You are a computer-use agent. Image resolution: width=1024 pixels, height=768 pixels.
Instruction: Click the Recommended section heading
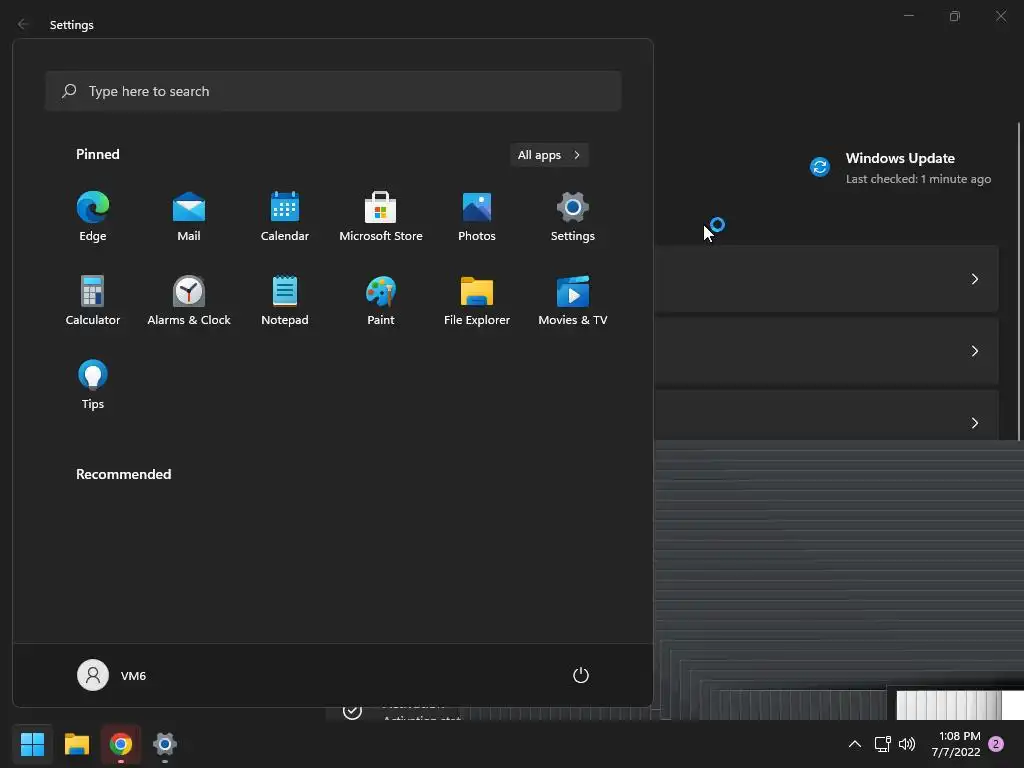coord(123,474)
